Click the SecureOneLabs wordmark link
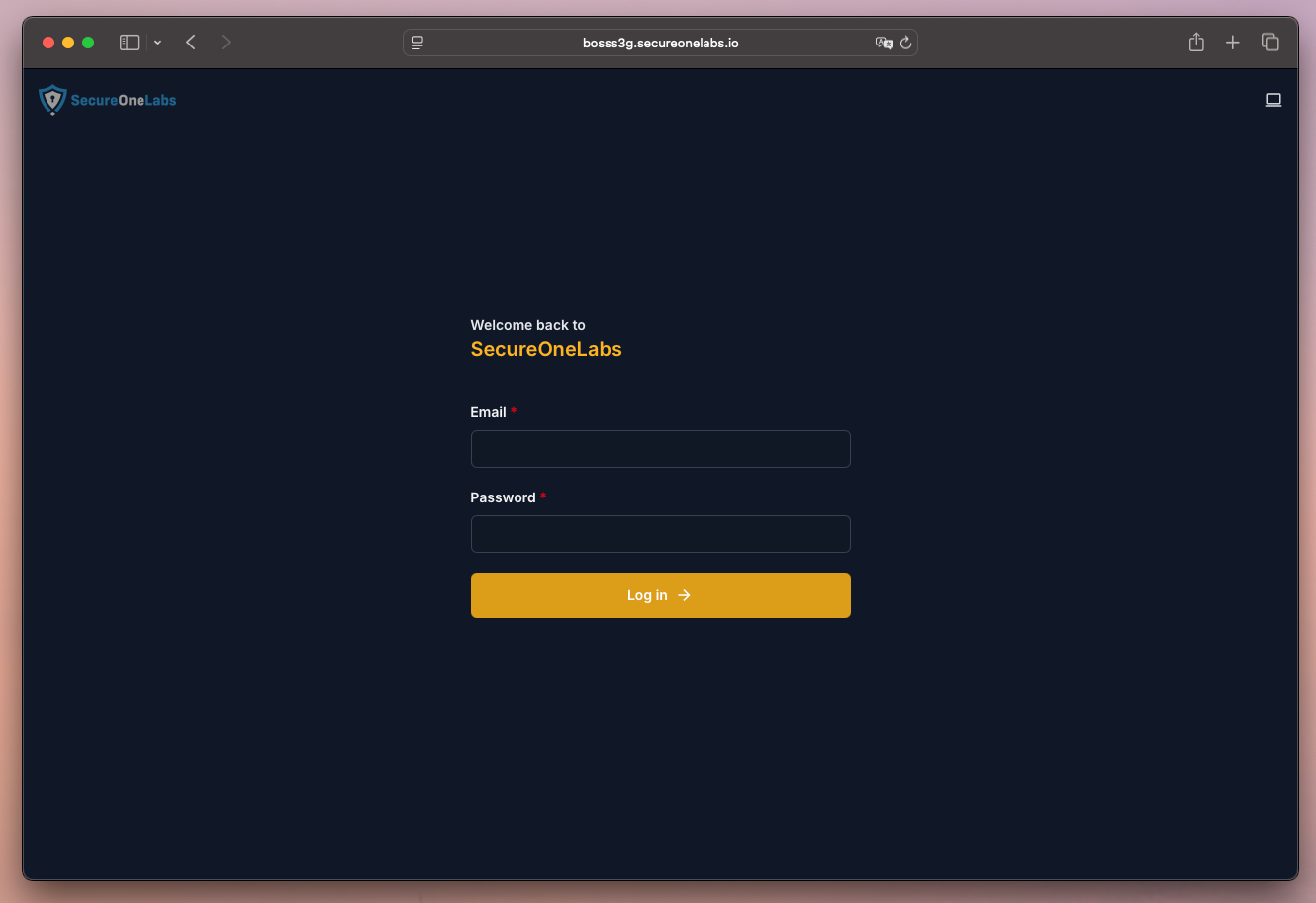Screen dimensions: 1316x903 coord(124,100)
